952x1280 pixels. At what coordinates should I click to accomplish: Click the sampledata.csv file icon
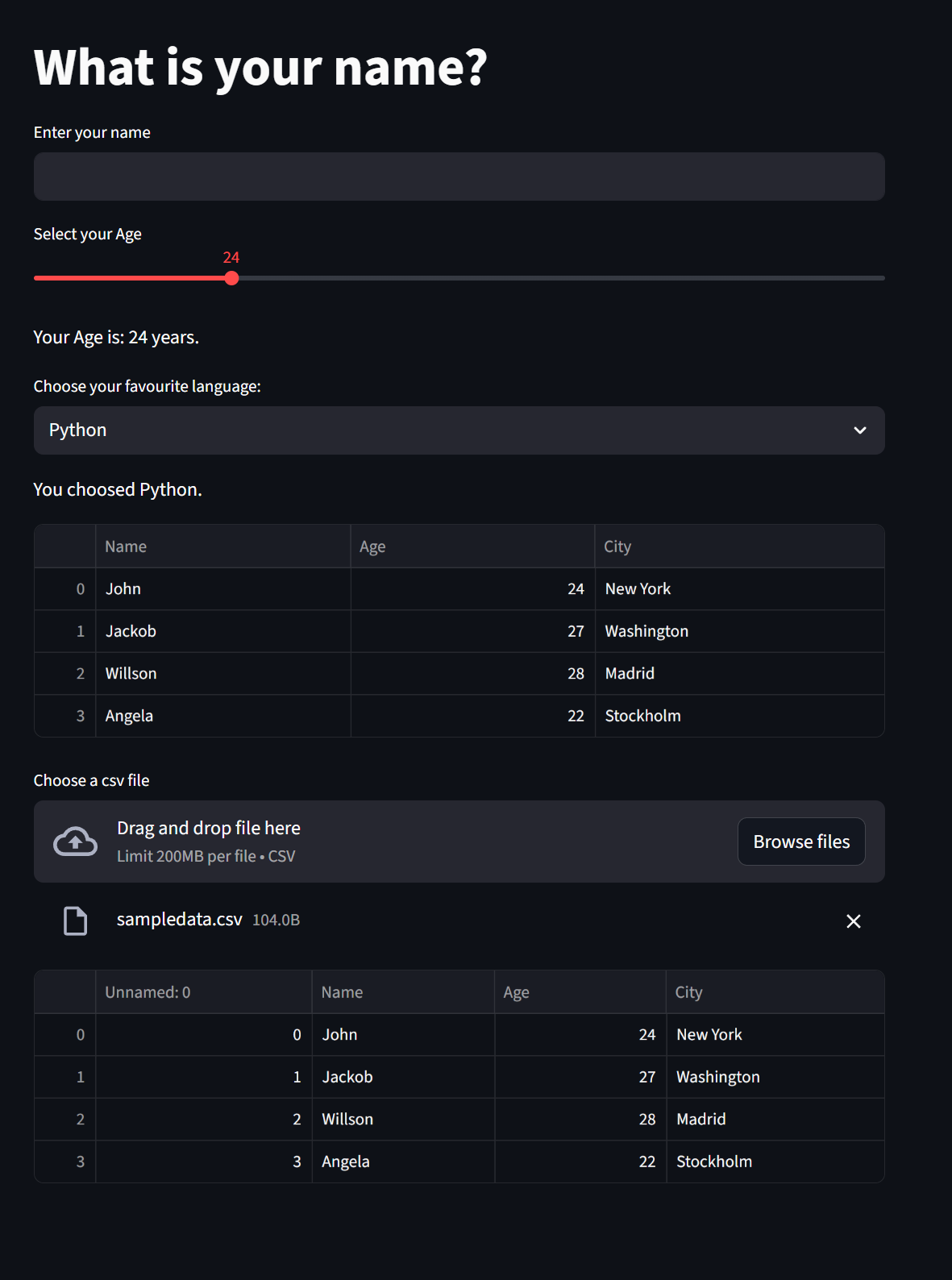tap(75, 921)
